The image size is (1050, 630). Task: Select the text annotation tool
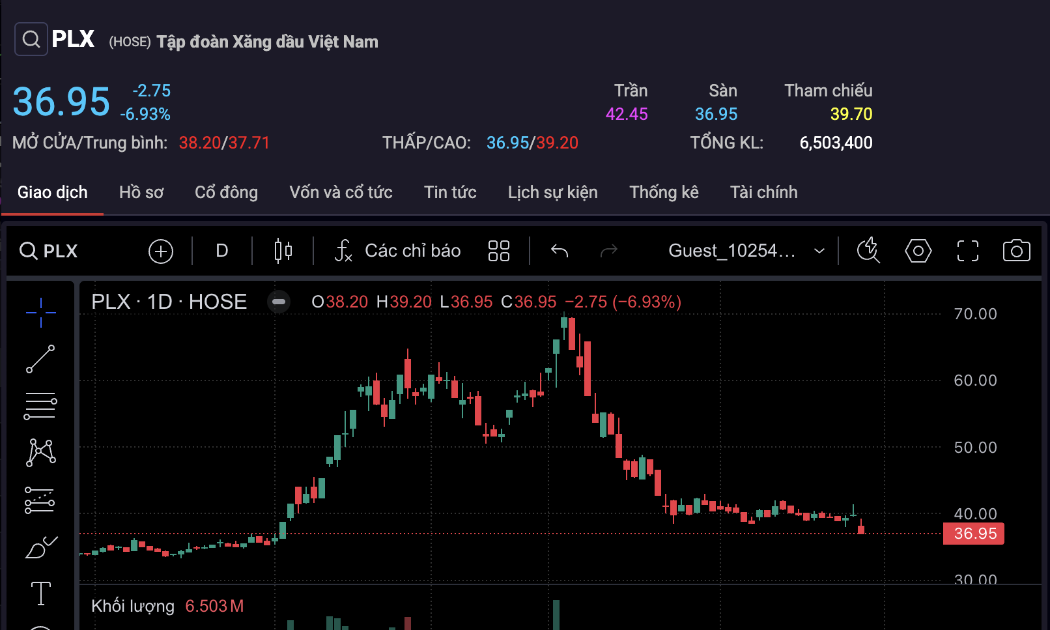click(x=40, y=594)
